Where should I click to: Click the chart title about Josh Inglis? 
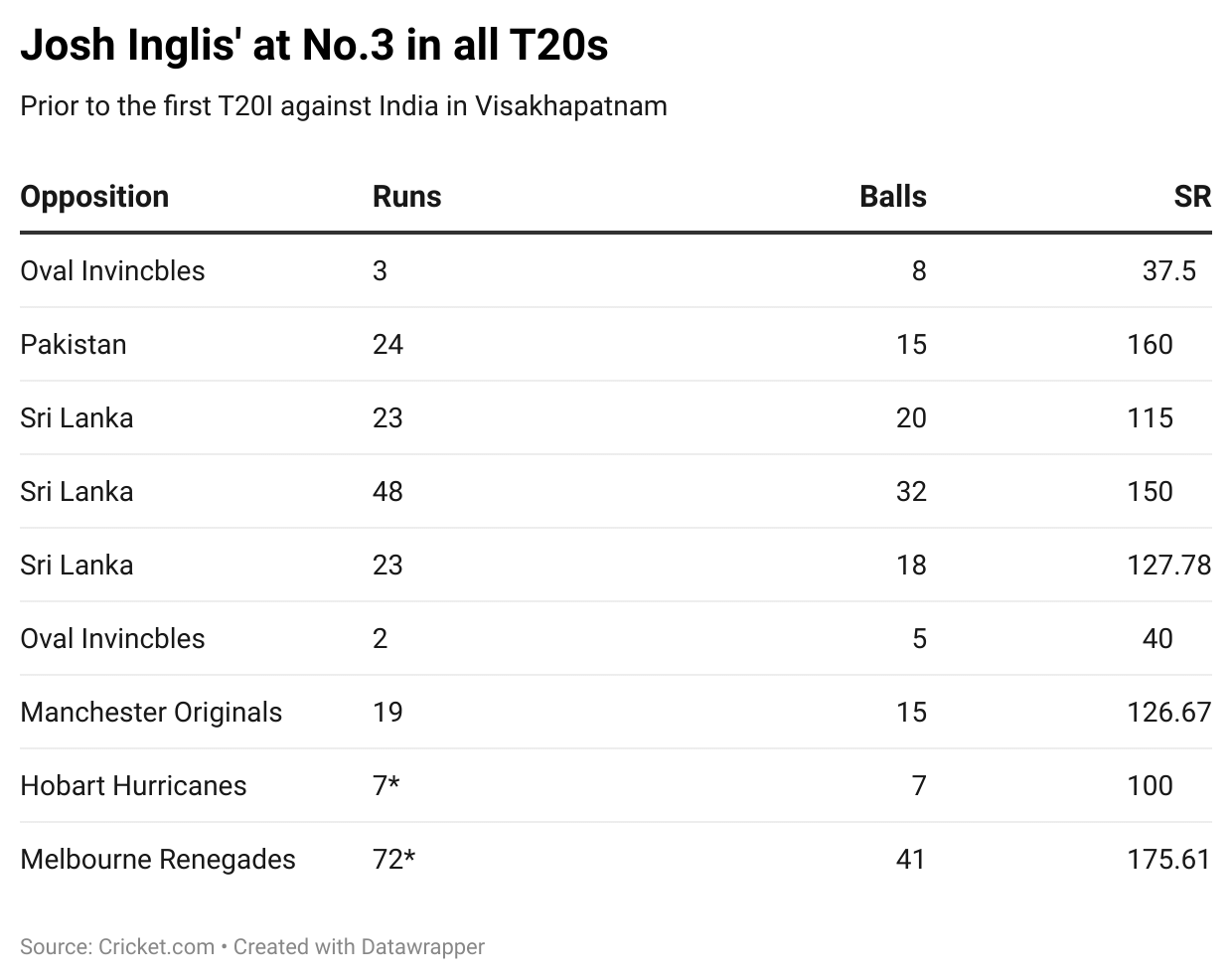(x=314, y=46)
